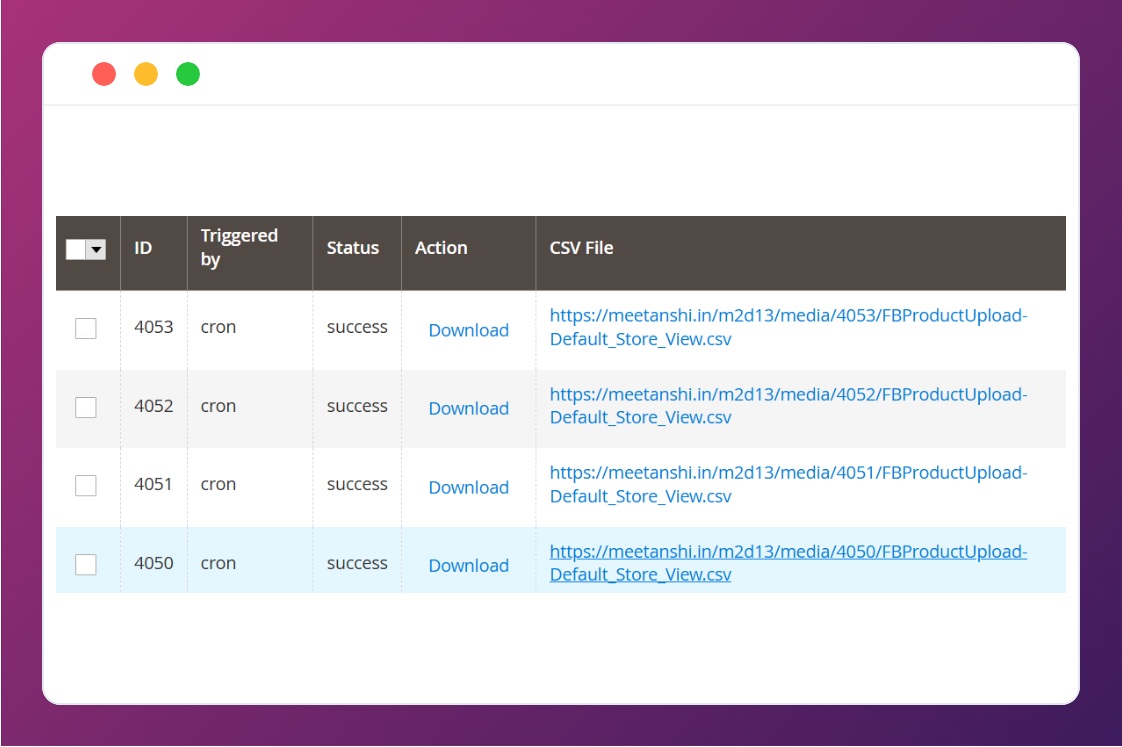This screenshot has width=1122, height=747.
Task: Download the CSV for ID 4053
Action: pyautogui.click(x=469, y=330)
